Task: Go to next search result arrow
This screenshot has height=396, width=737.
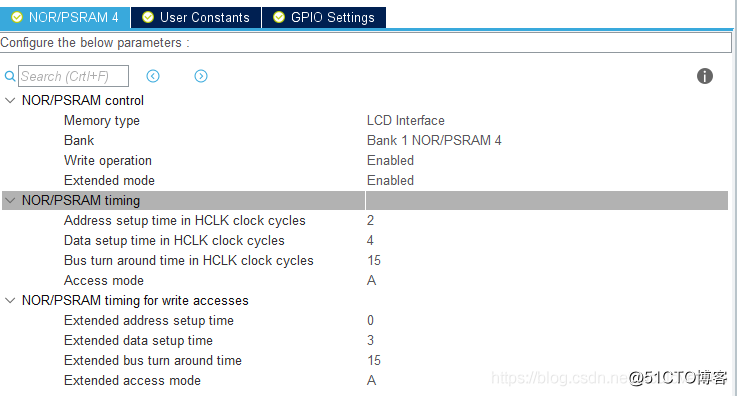Action: [201, 76]
